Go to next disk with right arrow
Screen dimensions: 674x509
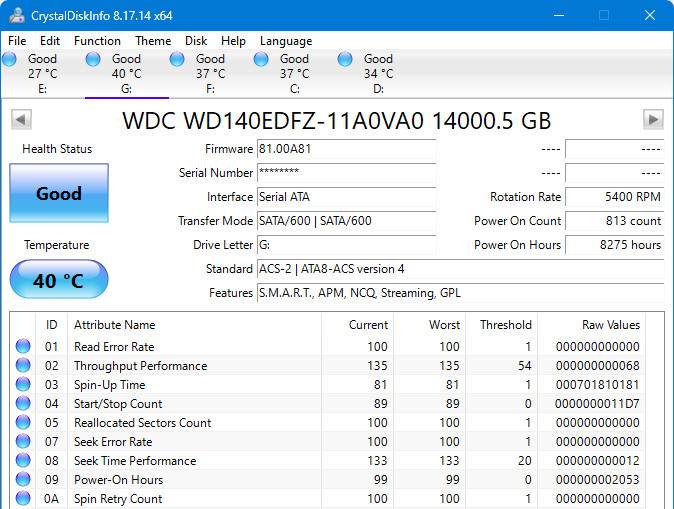pyautogui.click(x=653, y=120)
